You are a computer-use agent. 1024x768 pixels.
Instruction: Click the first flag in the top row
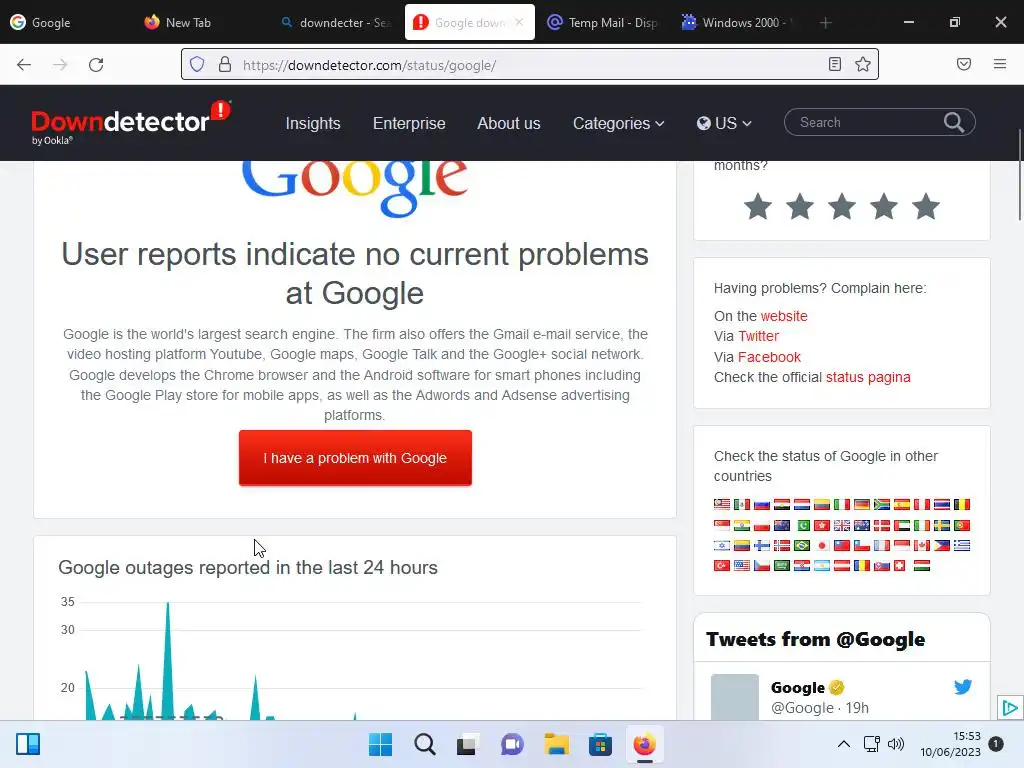tap(722, 504)
